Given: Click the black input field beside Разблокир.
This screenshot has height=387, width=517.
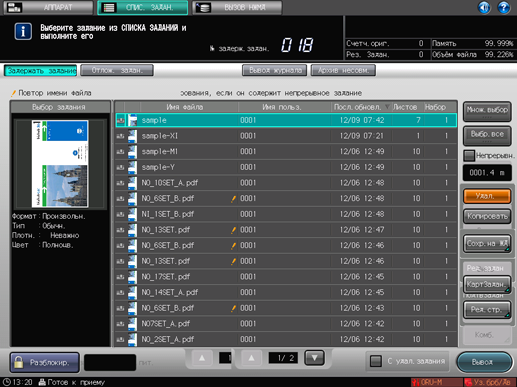Looking at the screenshot, I should pyautogui.click(x=110, y=362).
